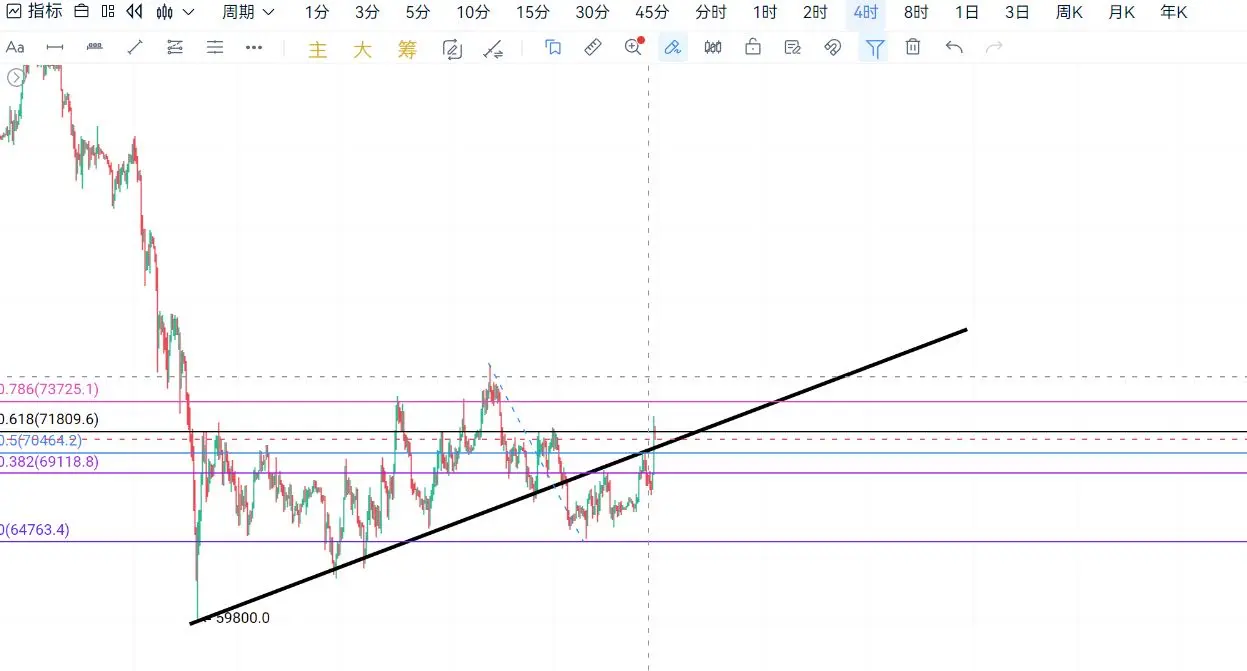Switch to the 年K yearly chart
This screenshot has width=1247, height=671.
(x=1173, y=12)
